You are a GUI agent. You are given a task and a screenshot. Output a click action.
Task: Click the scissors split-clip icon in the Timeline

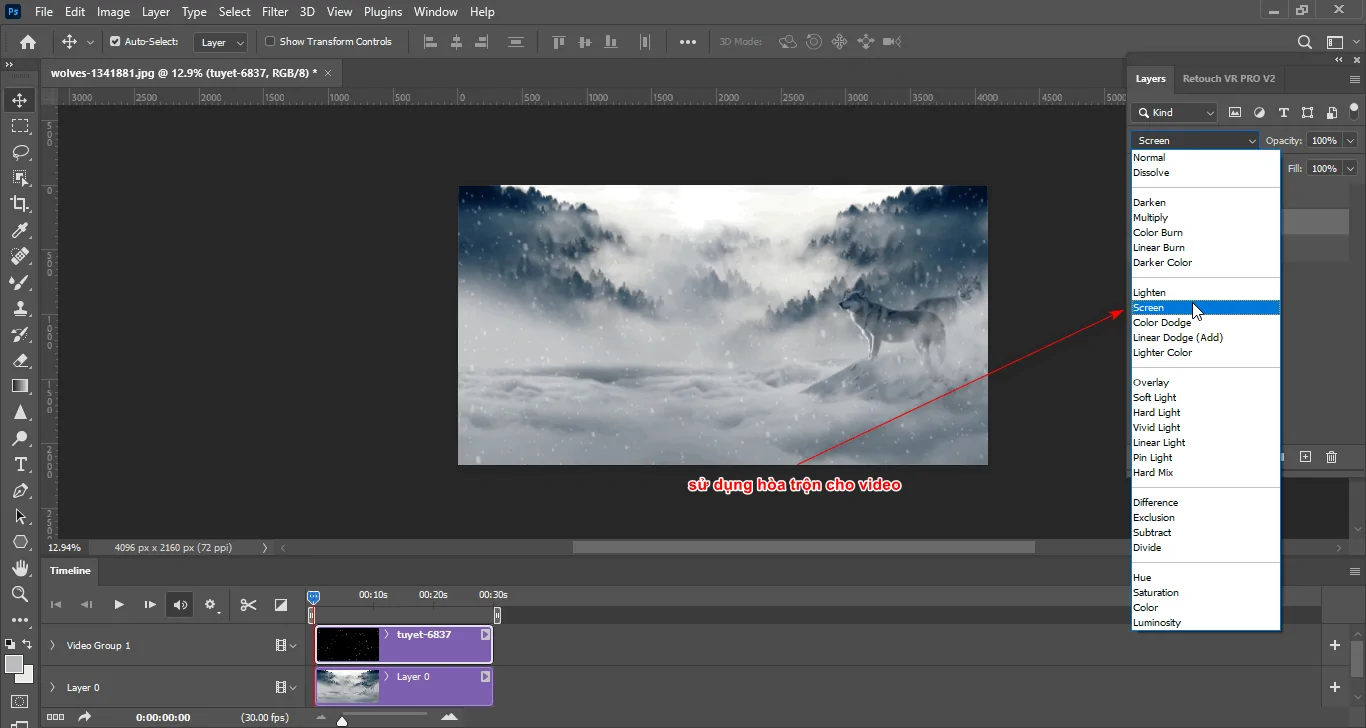point(247,604)
